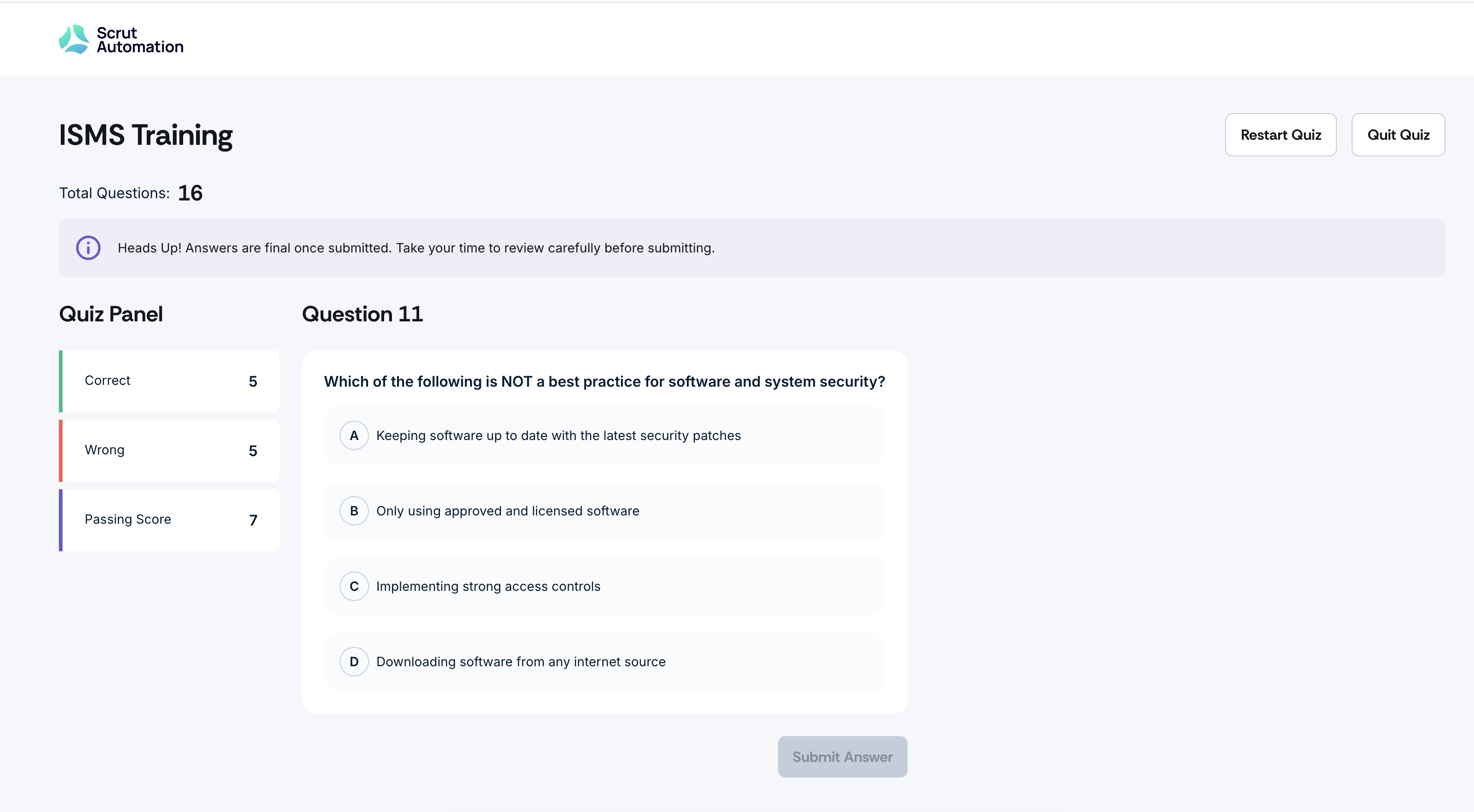This screenshot has width=1474, height=812.
Task: Select option D circle letter badge
Action: [354, 662]
